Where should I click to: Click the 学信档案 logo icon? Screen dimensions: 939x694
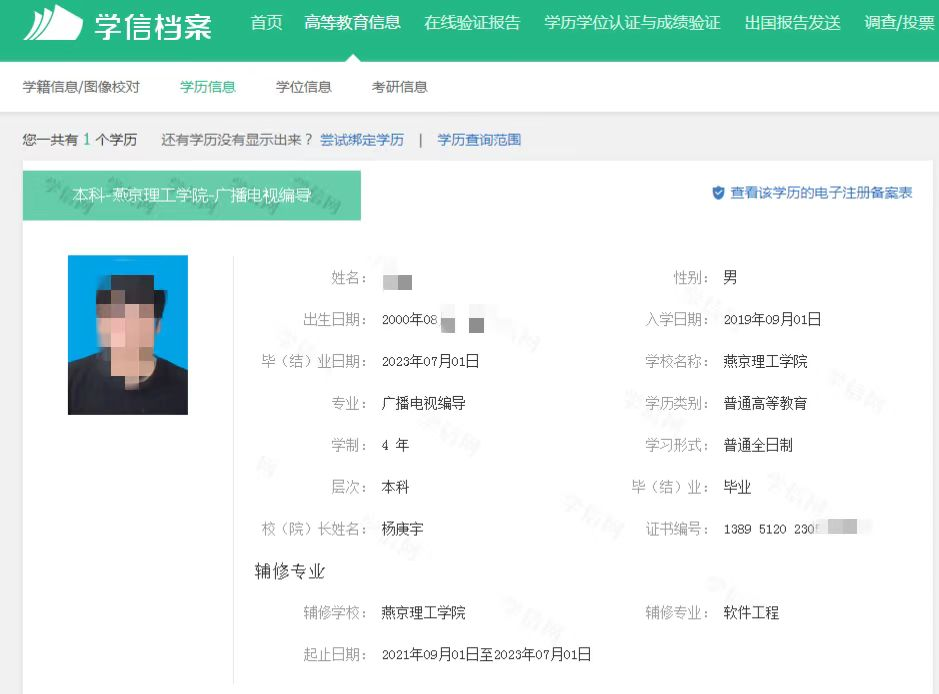[53, 24]
